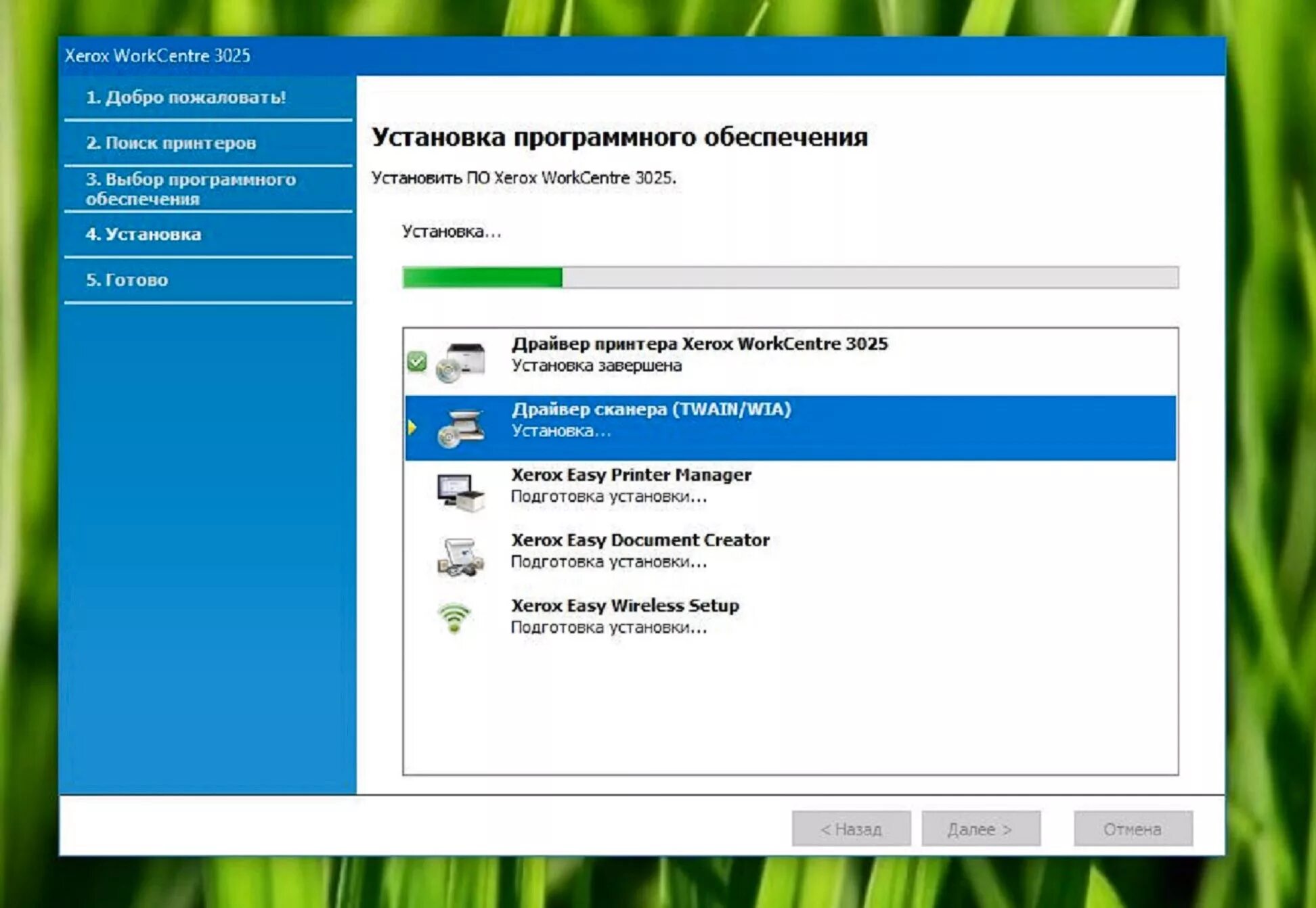Click the printer driver disc icon

coord(461,362)
